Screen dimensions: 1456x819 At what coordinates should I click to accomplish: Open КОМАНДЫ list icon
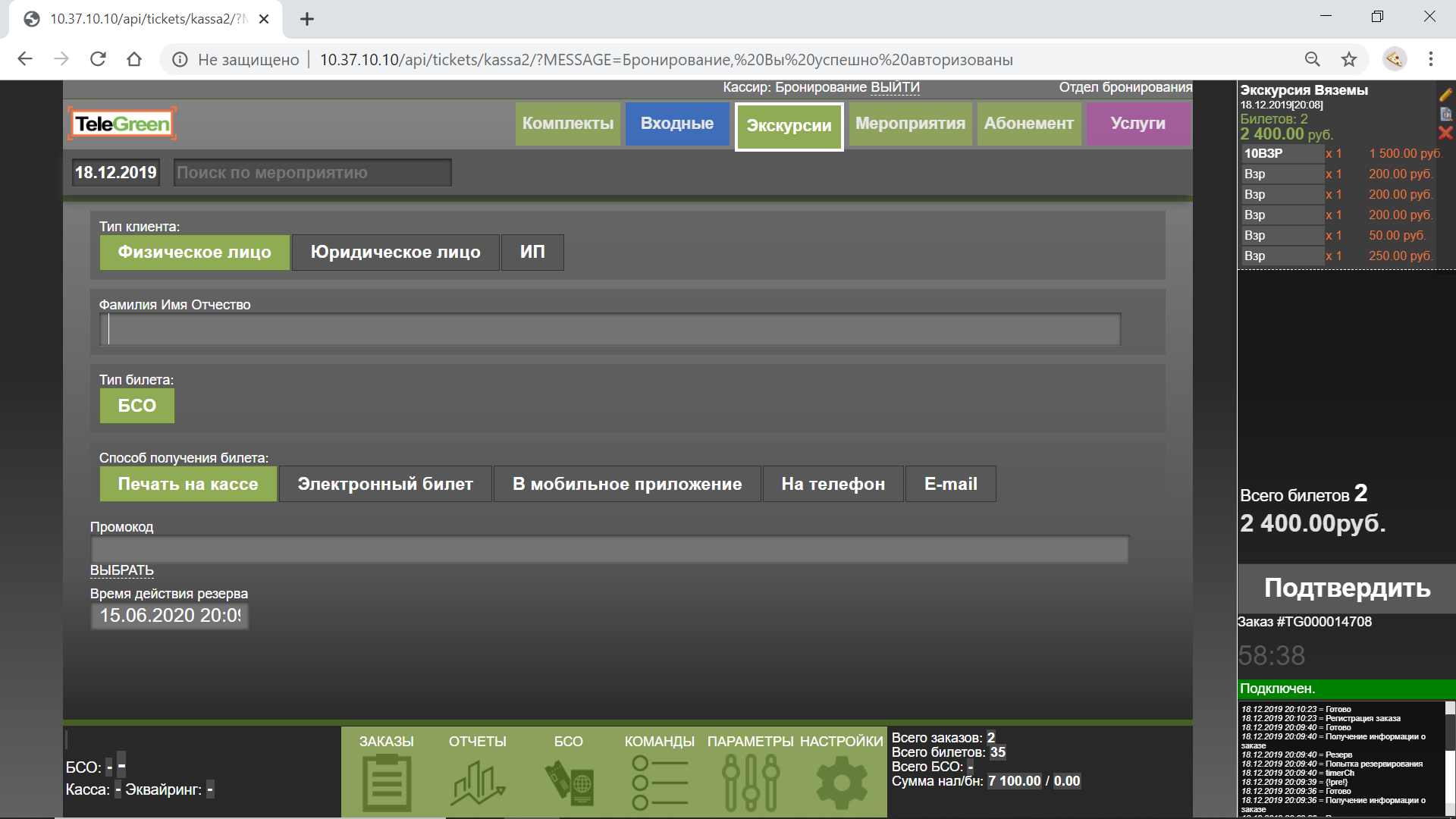pos(659,783)
